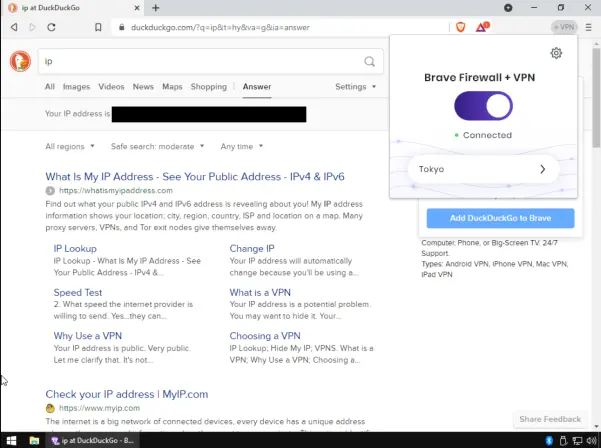The image size is (601, 448).
Task: Open the Any time dropdown
Action: 241,146
